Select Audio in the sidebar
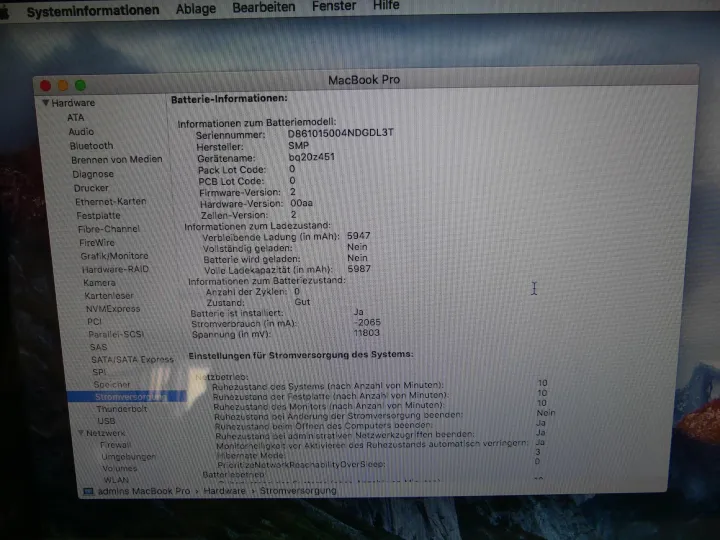This screenshot has width=720, height=540. tap(81, 132)
